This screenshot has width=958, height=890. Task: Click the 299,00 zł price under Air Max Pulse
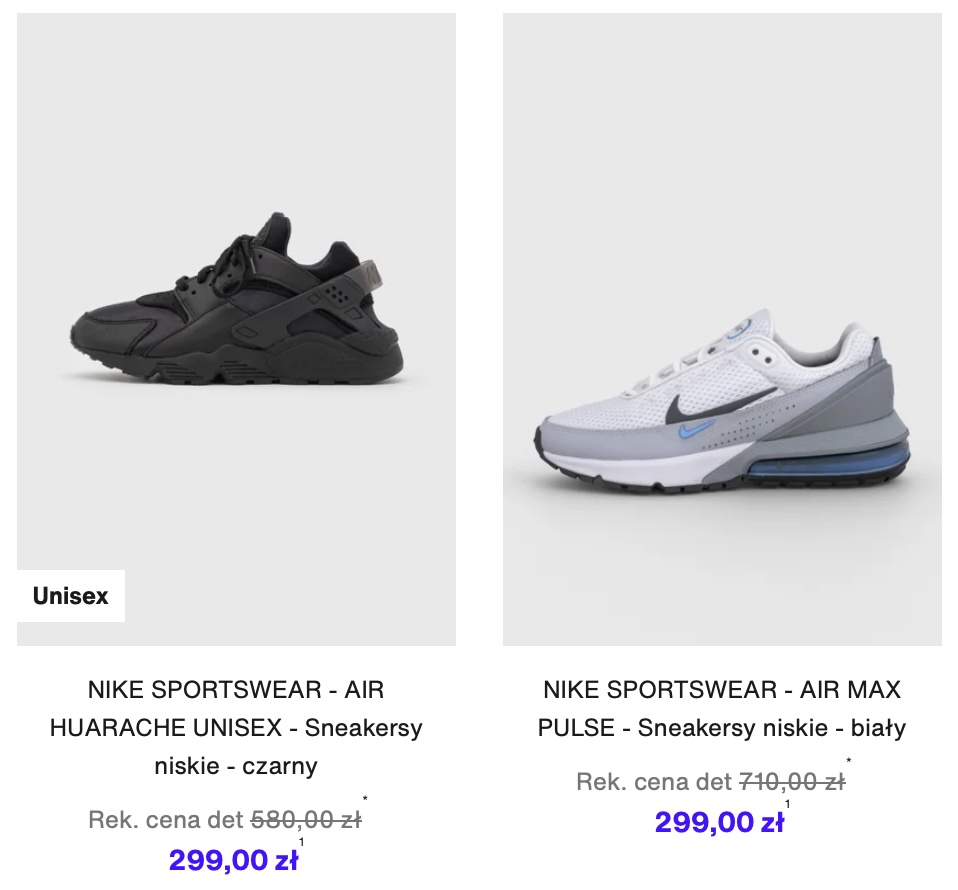(719, 822)
